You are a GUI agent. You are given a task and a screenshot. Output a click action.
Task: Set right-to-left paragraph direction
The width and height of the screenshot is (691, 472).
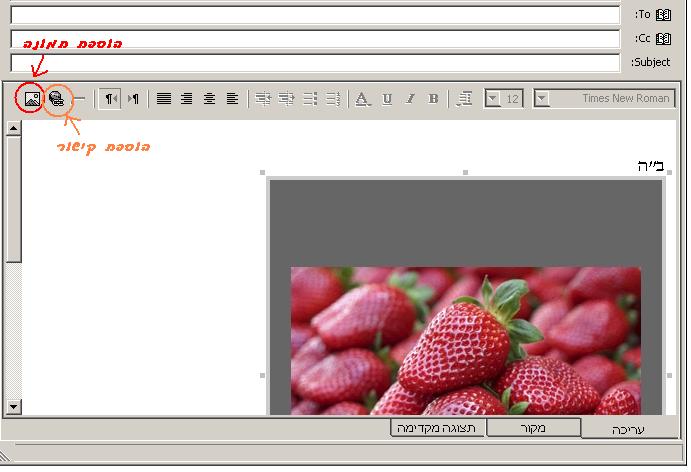click(x=110, y=99)
